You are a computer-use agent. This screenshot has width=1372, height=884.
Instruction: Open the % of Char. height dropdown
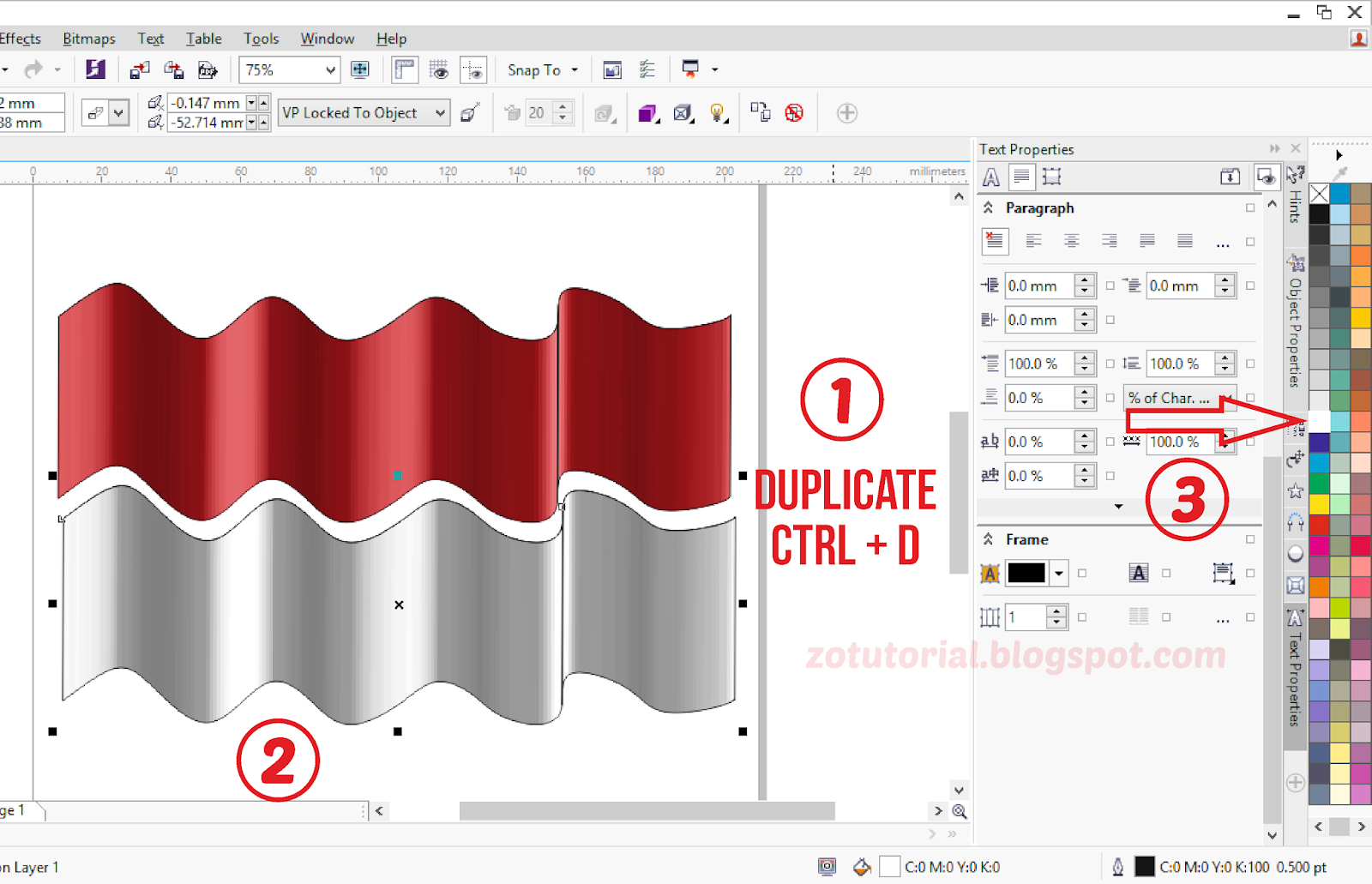click(x=1180, y=398)
